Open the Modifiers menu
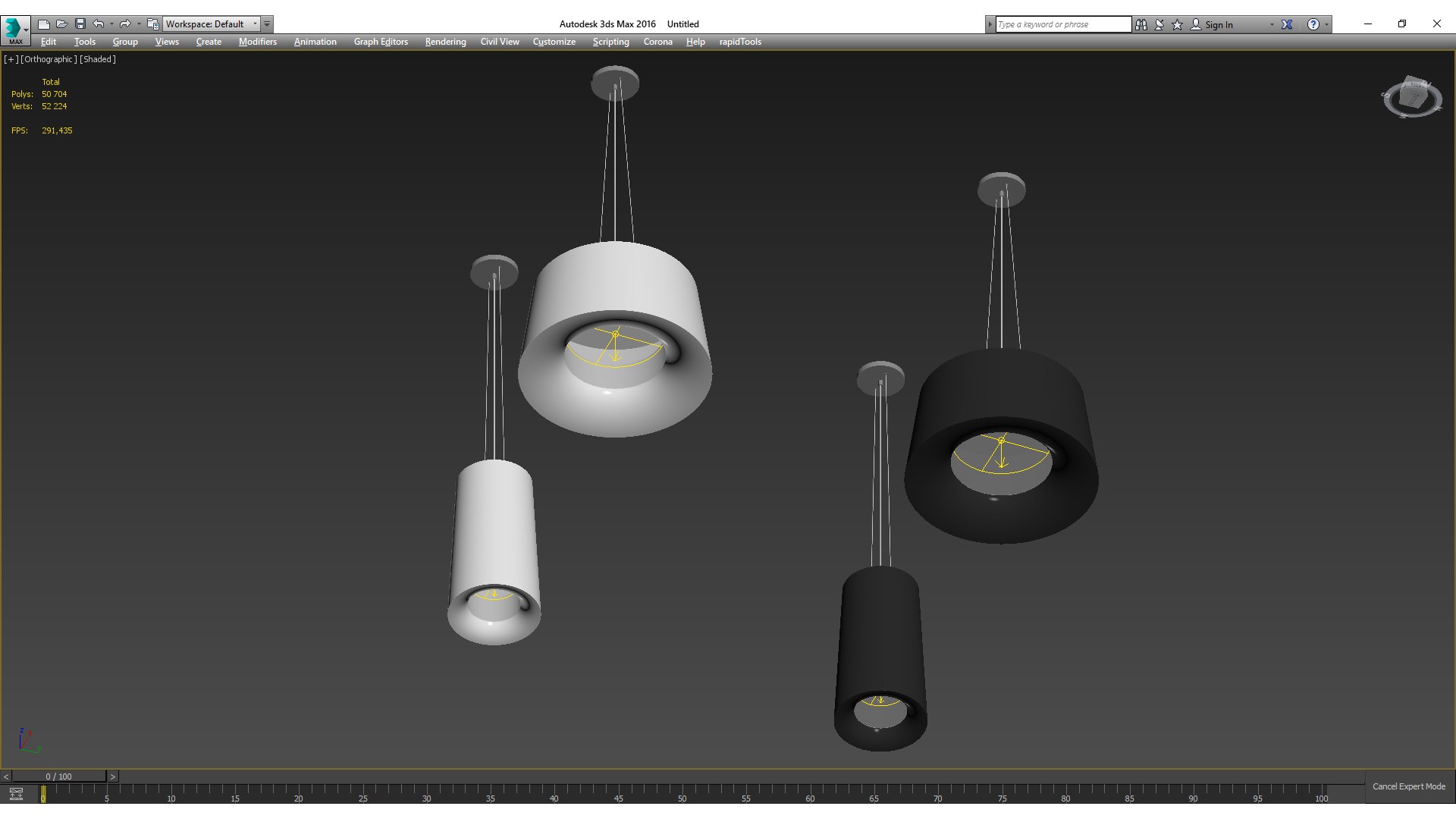The height and width of the screenshot is (819, 1456). (258, 42)
